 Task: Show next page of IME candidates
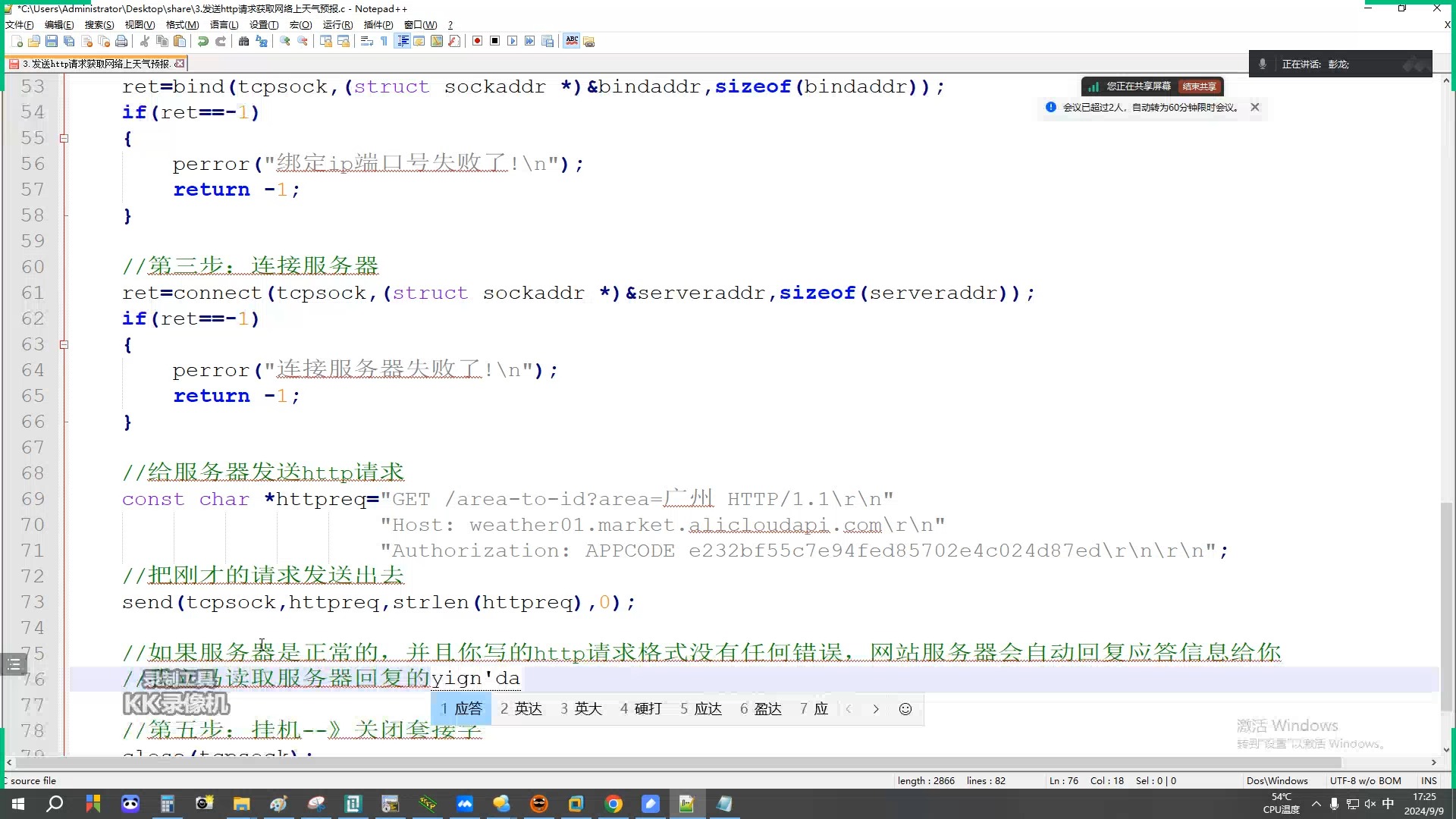tap(876, 709)
